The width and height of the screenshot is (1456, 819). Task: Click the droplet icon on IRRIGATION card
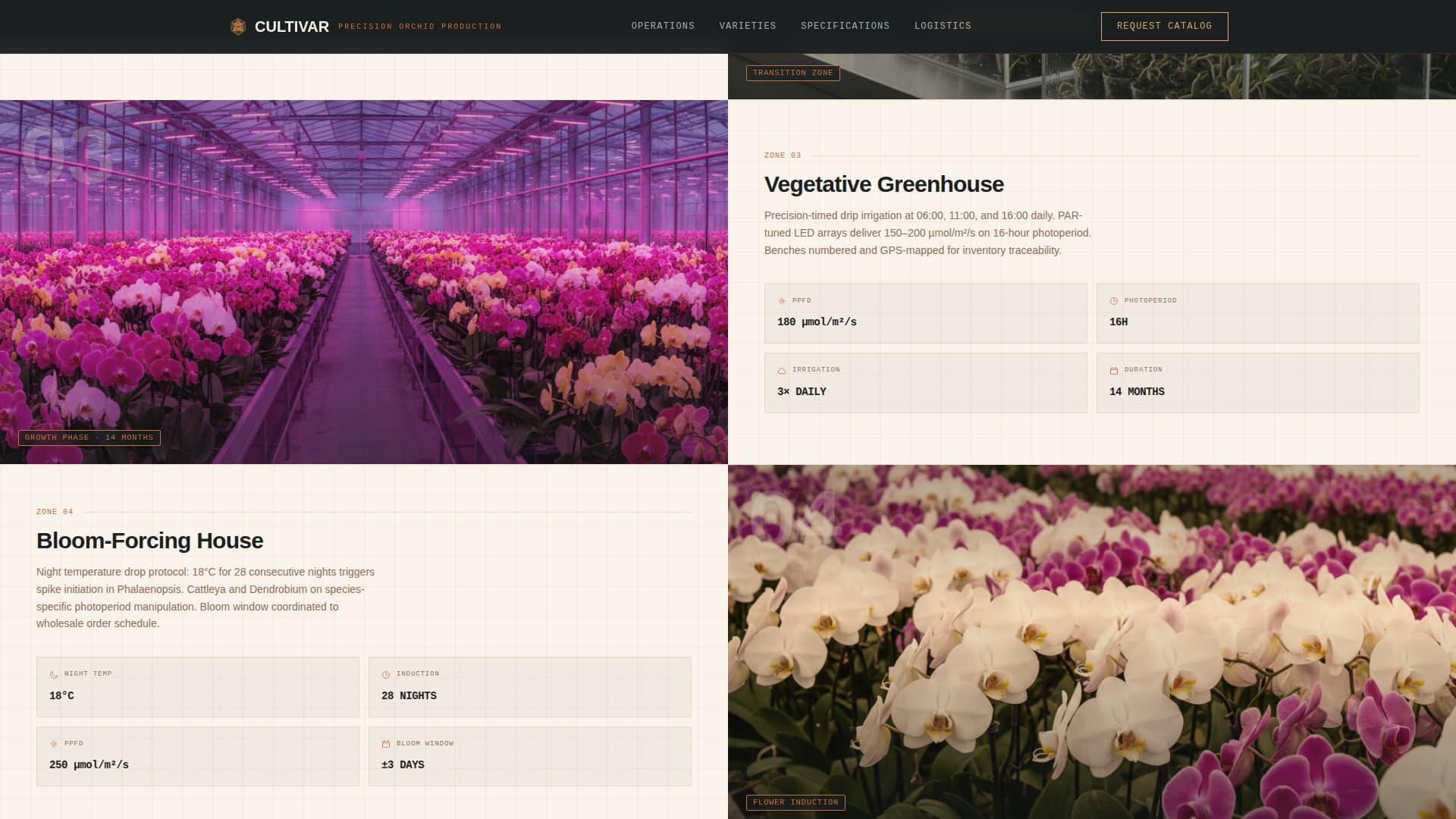(x=782, y=369)
